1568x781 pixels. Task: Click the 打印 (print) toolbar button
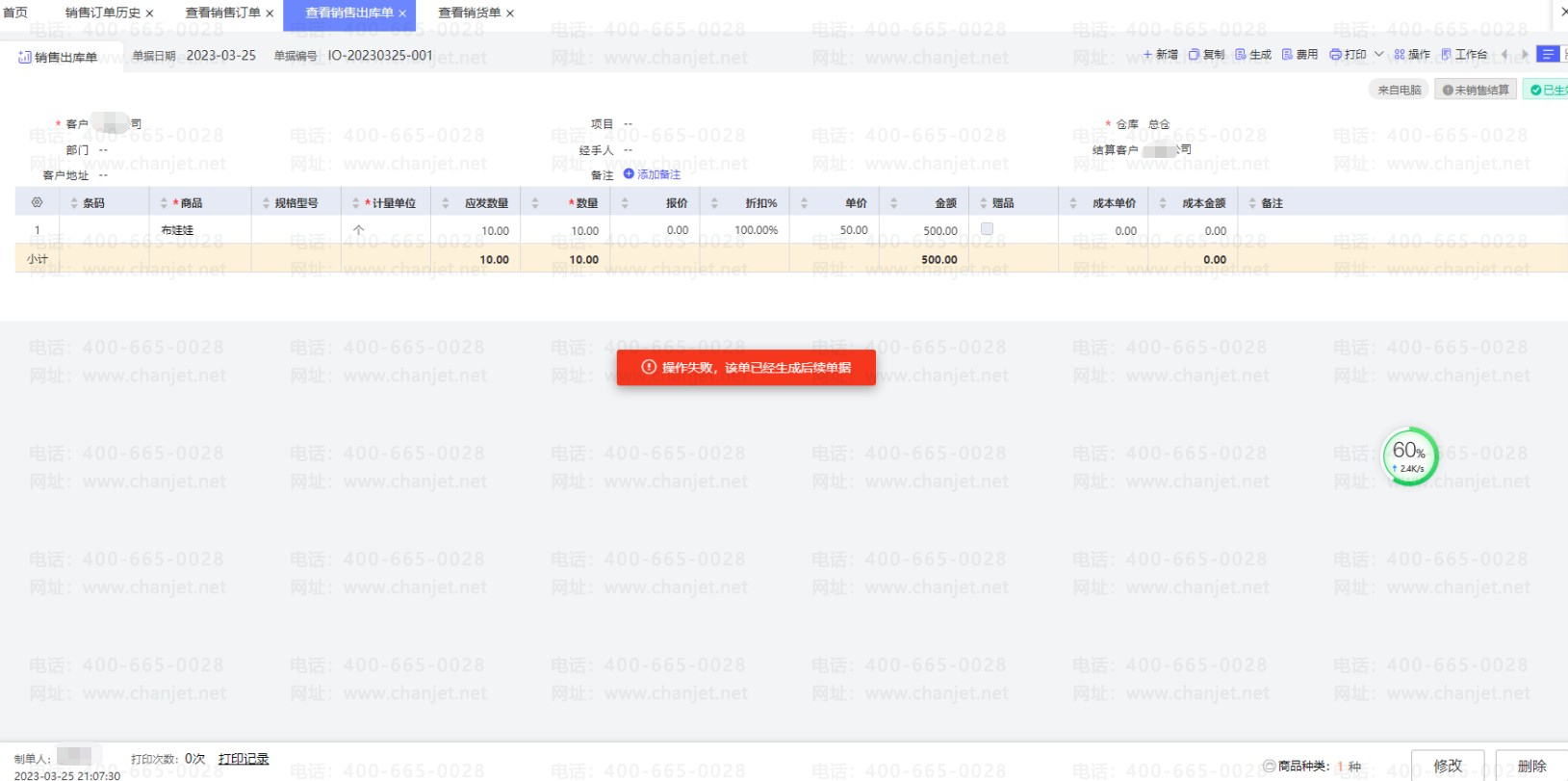tap(1348, 55)
